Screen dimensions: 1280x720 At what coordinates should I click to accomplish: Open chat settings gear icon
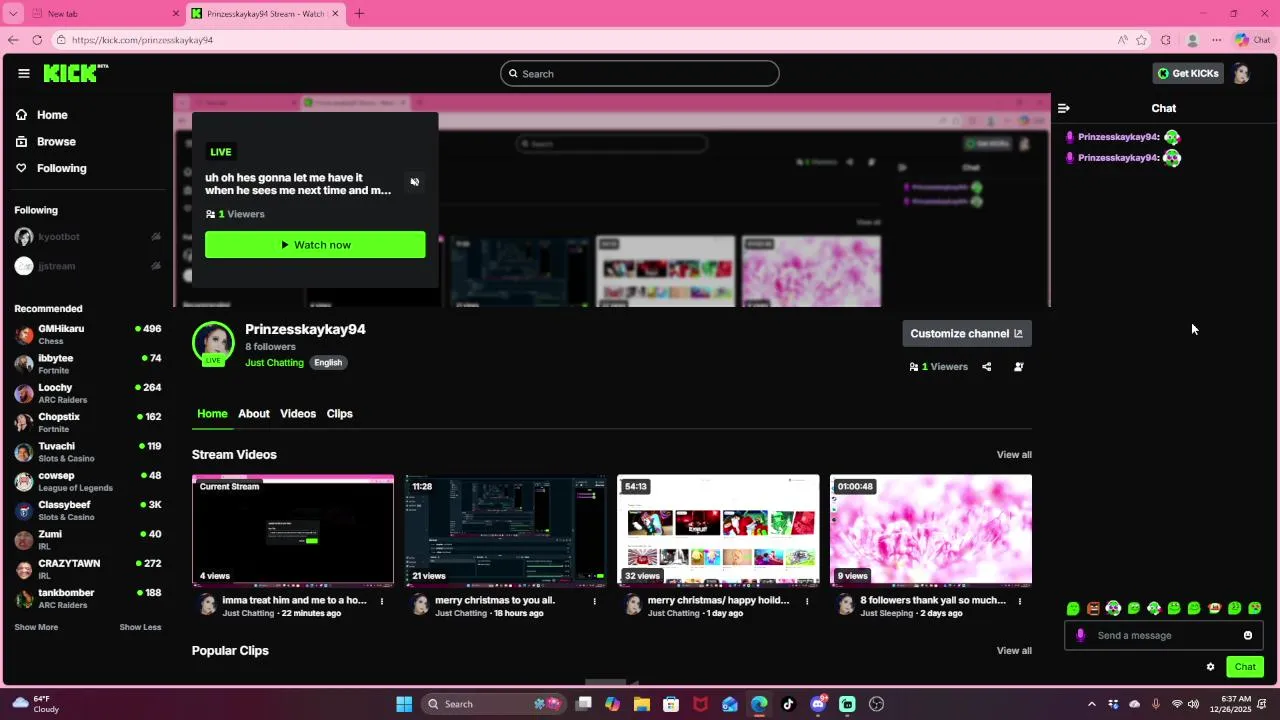(1210, 667)
